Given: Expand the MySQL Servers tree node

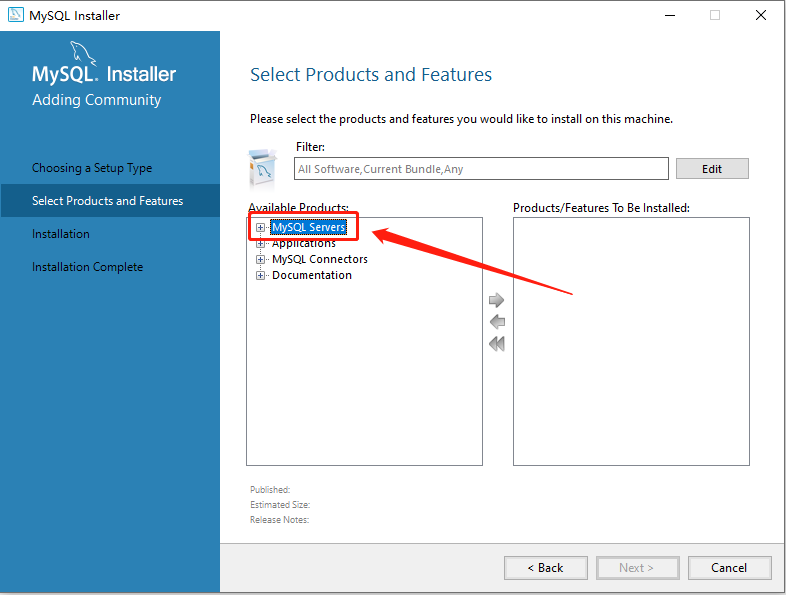Looking at the screenshot, I should coord(260,228).
